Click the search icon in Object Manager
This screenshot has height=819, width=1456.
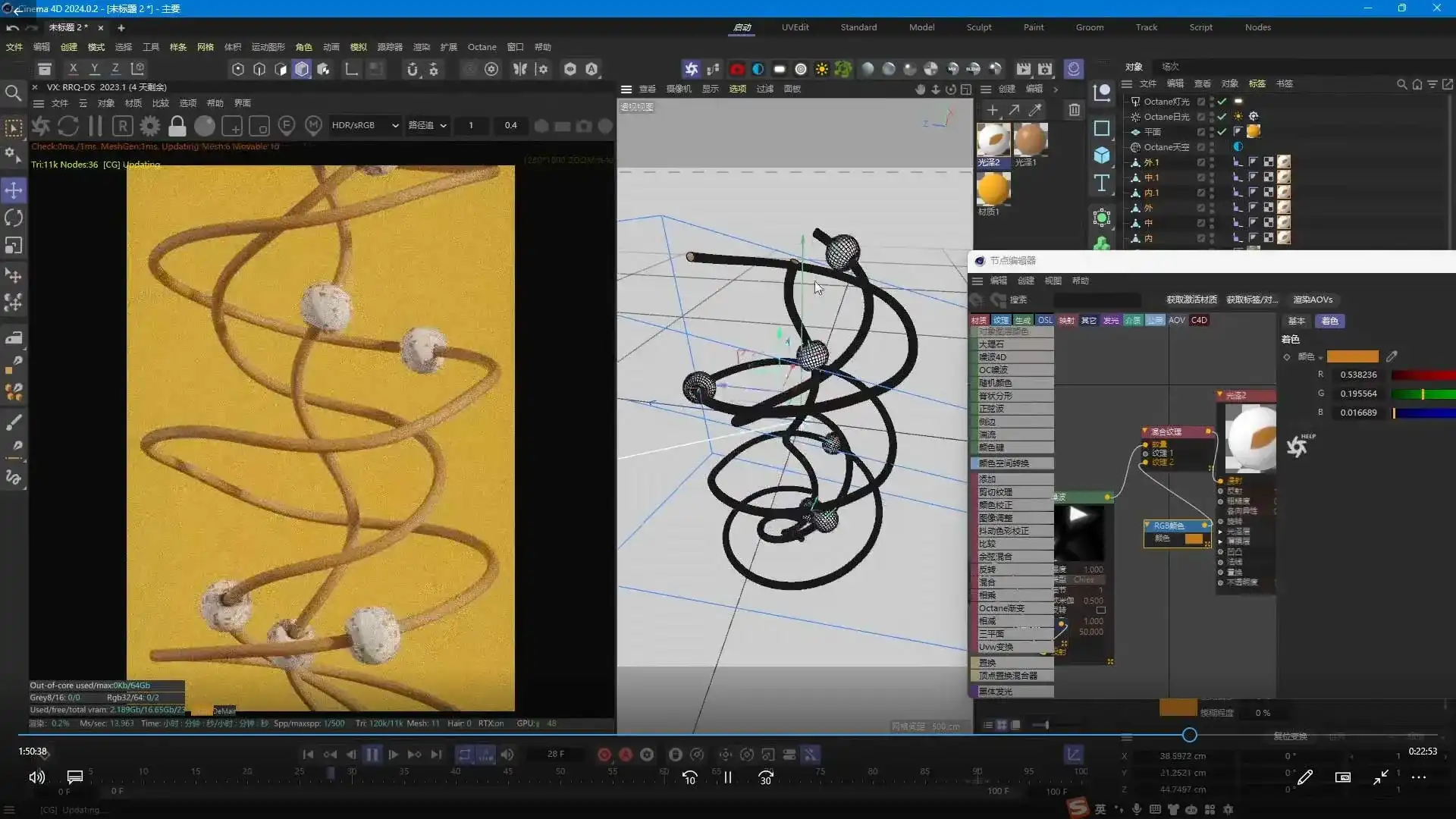pos(1401,84)
